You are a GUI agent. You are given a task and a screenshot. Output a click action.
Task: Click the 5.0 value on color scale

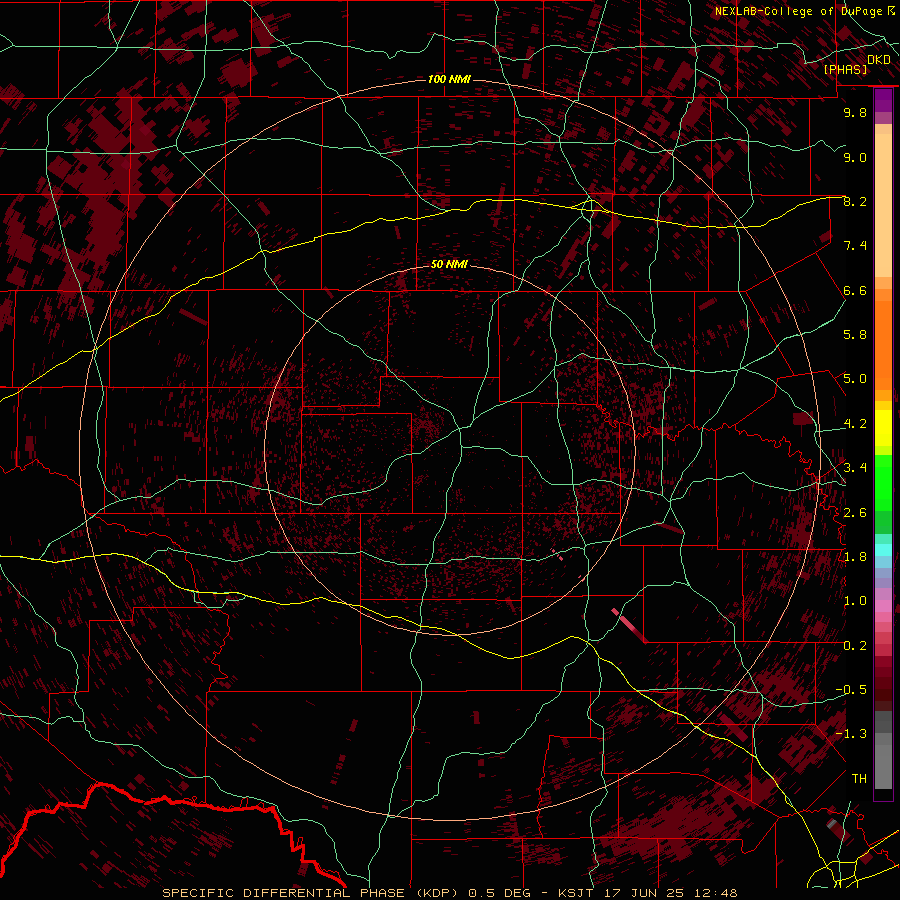click(x=855, y=379)
